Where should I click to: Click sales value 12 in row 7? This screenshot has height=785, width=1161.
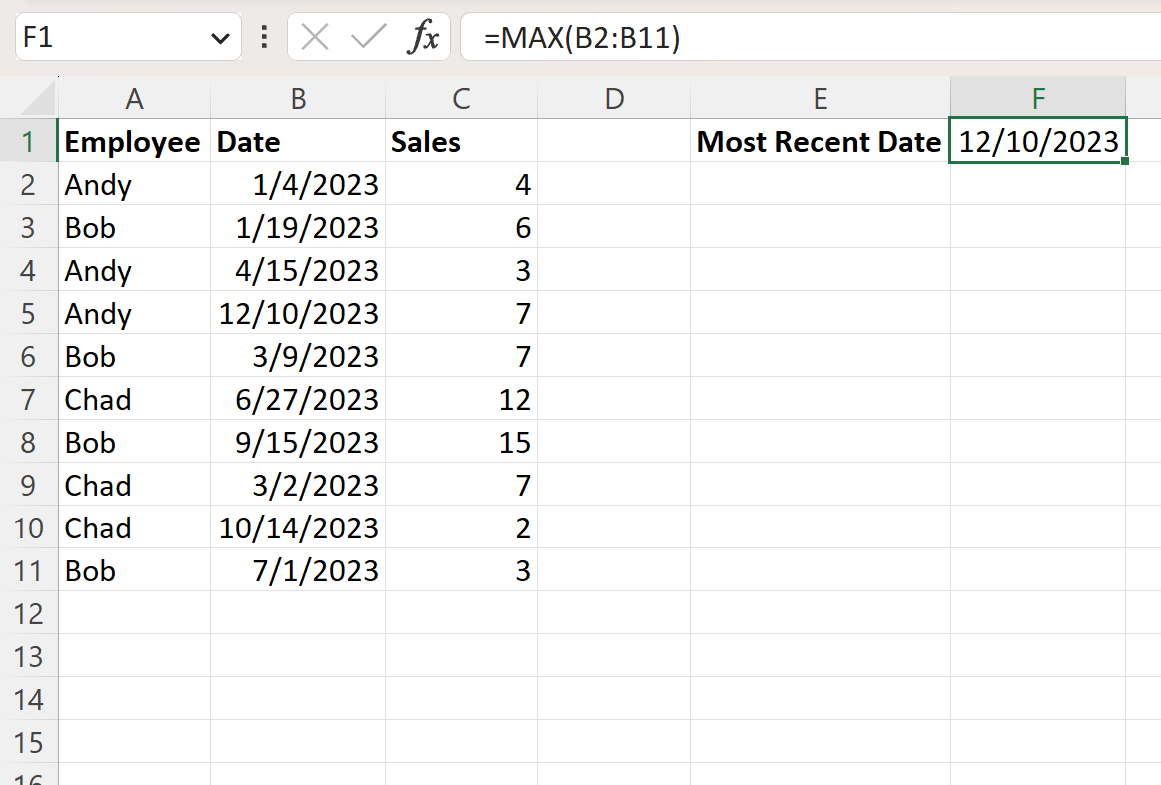point(461,398)
